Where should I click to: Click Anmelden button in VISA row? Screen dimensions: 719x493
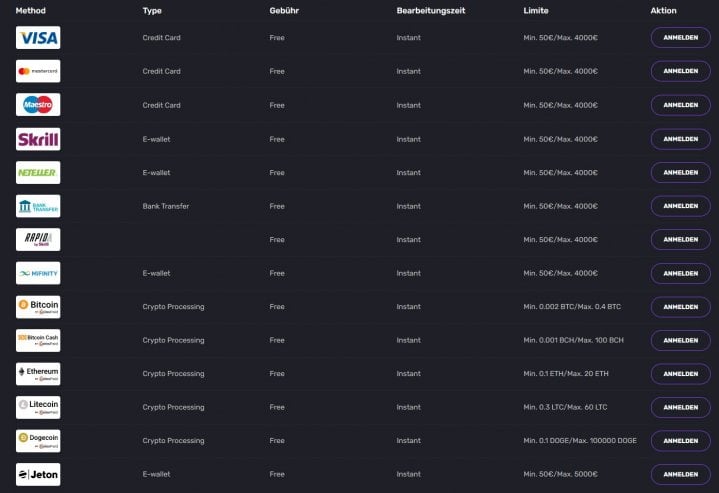[680, 38]
